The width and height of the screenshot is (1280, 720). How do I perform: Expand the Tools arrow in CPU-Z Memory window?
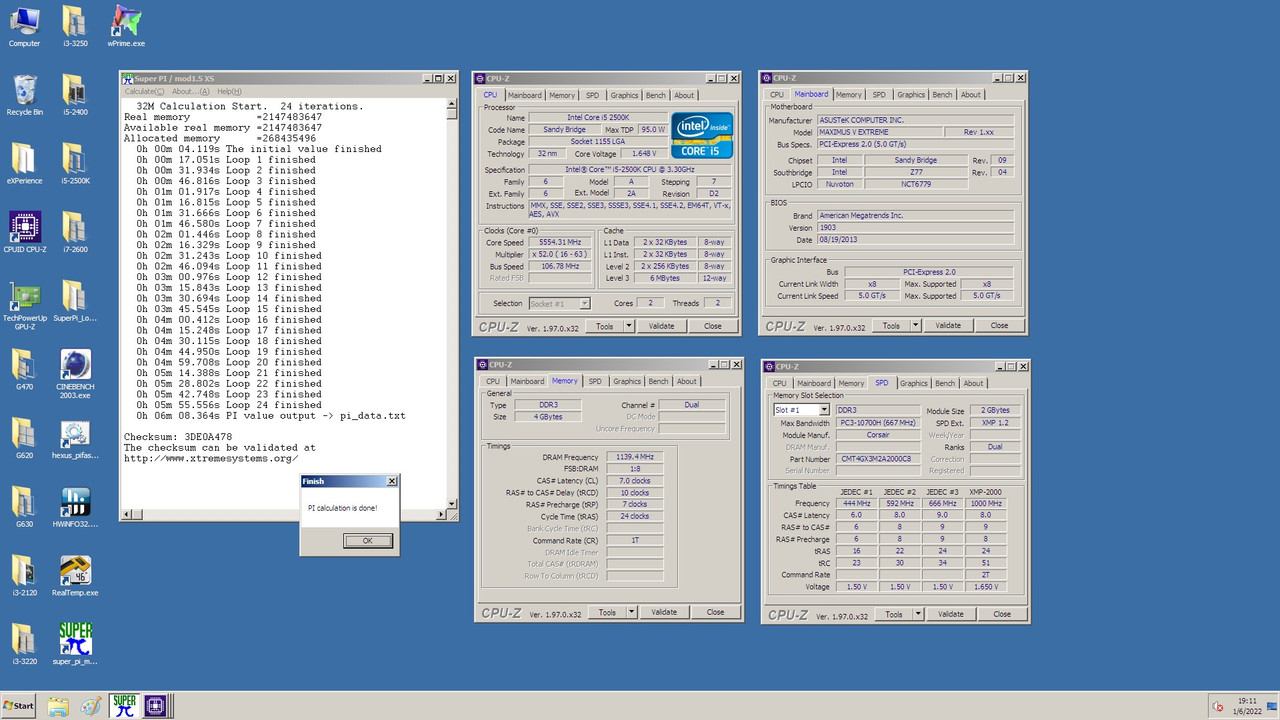(632, 612)
